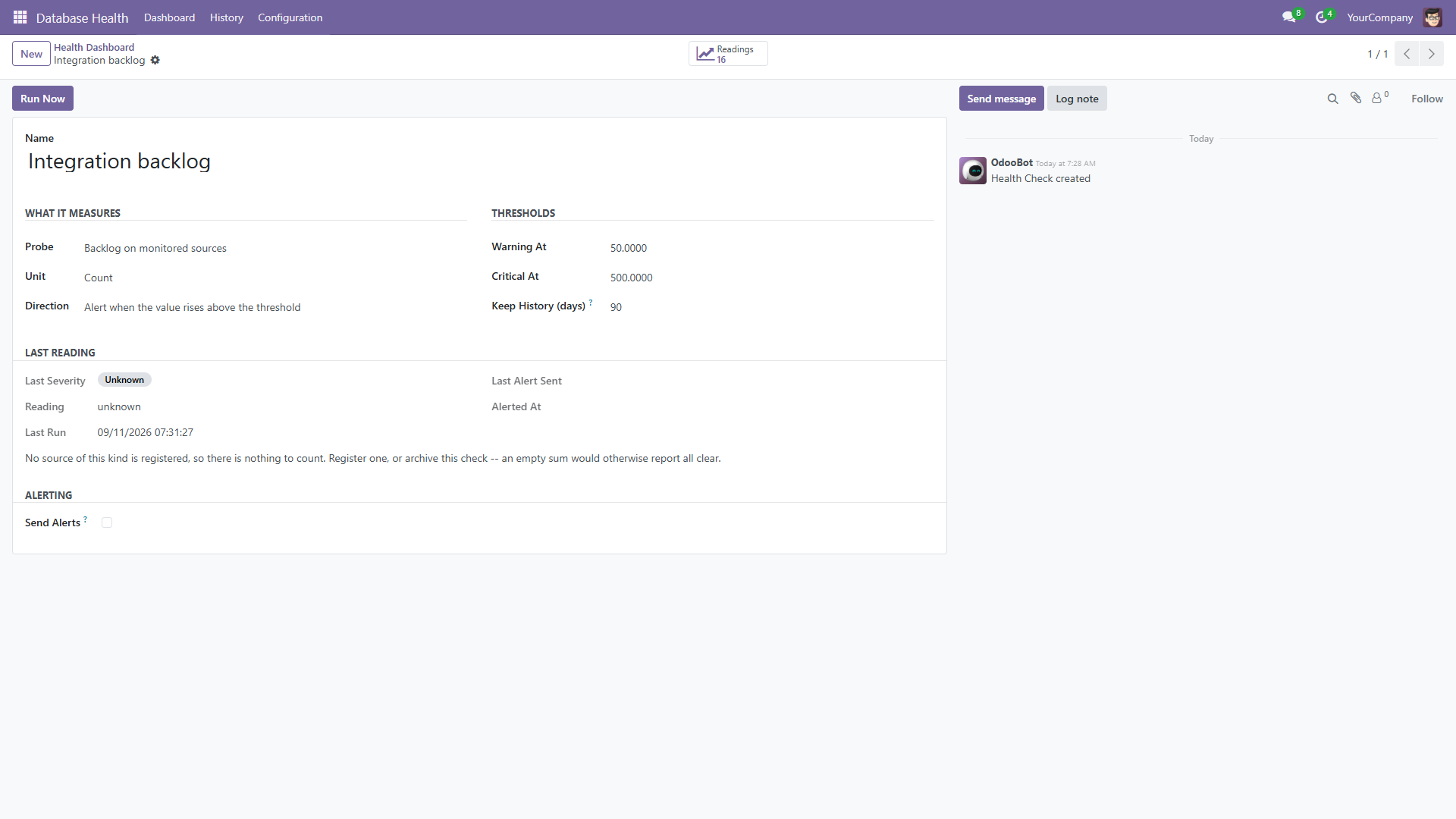Open the Dashboard menu
This screenshot has height=819, width=1456.
tap(169, 17)
